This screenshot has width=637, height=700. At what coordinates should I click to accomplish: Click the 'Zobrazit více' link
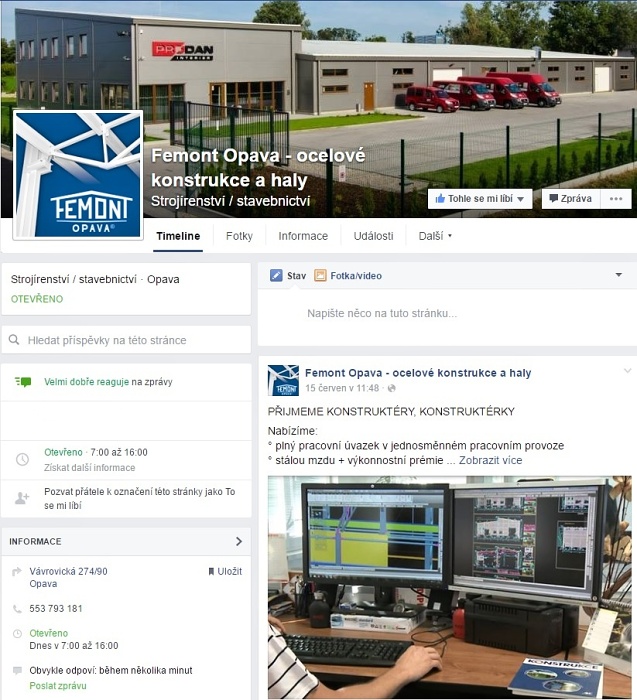(490, 460)
